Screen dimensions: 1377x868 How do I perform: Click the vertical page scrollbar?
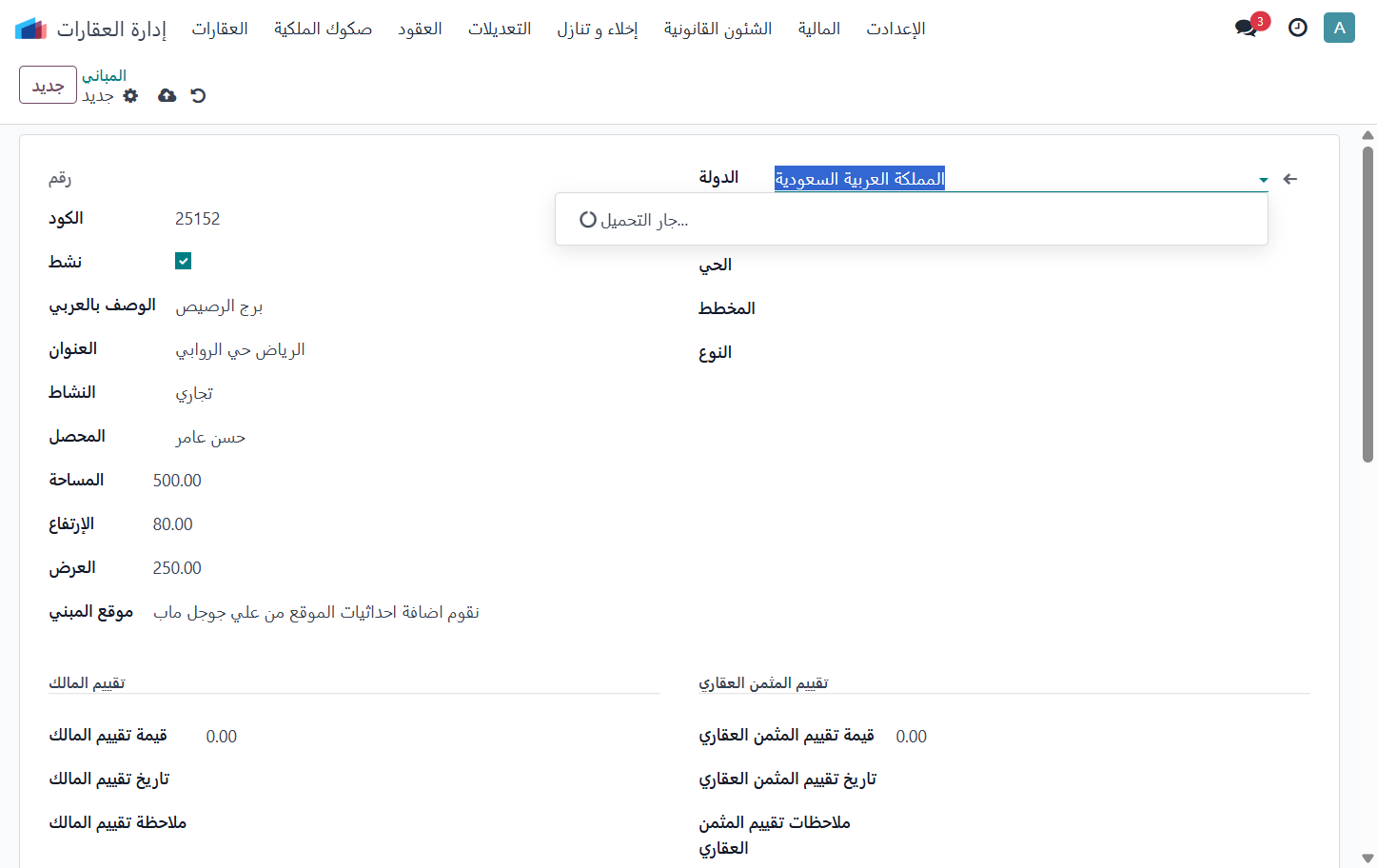[1367, 305]
